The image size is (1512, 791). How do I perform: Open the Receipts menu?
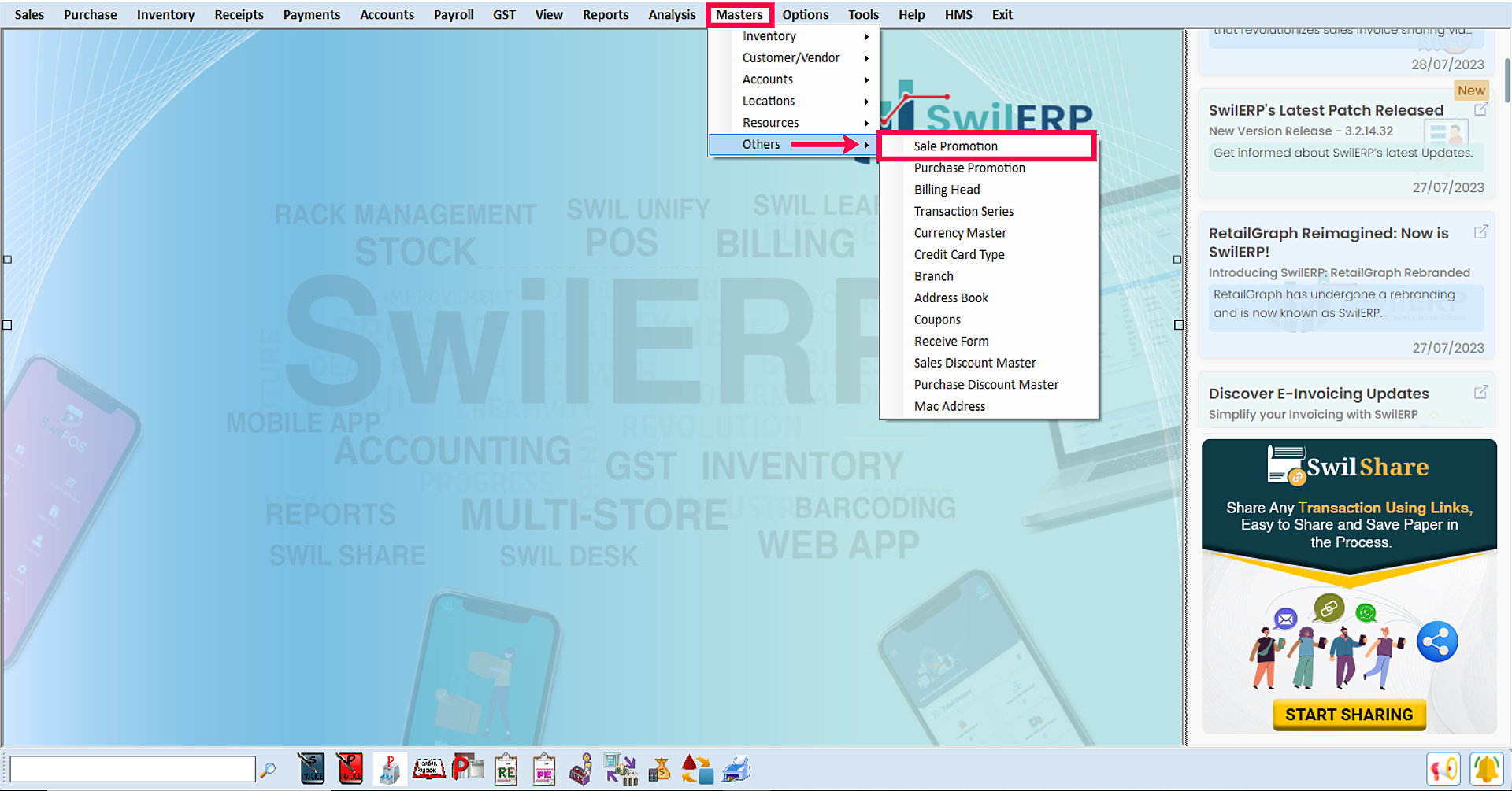tap(239, 14)
